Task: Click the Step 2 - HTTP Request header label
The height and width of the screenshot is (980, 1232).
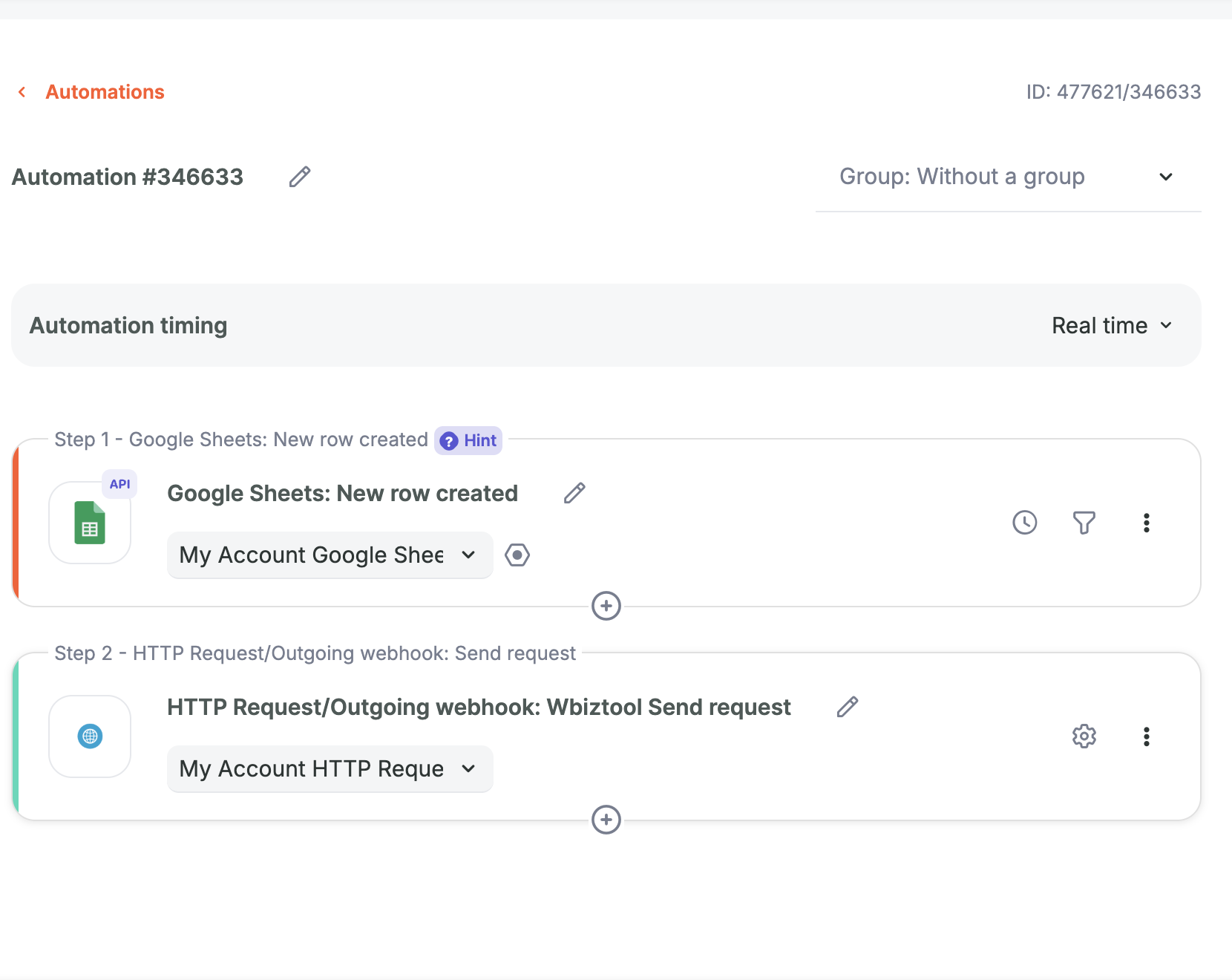Action: pos(315,653)
